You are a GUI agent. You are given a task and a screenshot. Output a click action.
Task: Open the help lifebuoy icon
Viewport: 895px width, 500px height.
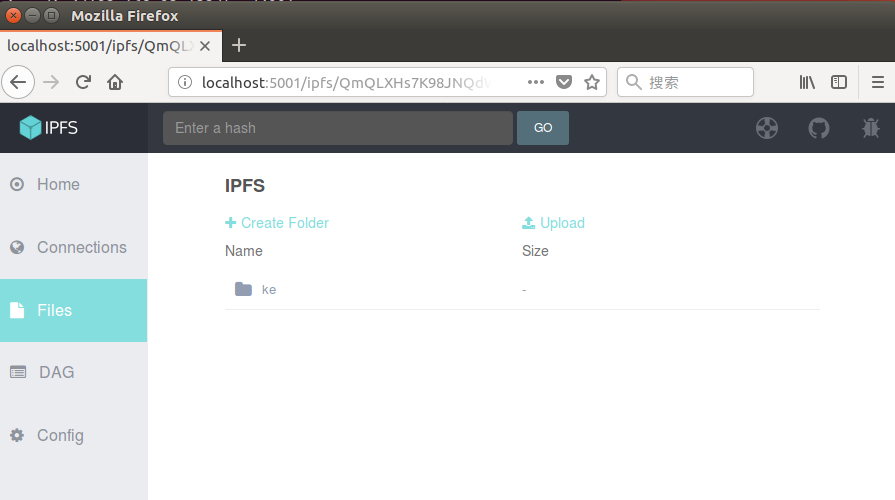click(767, 128)
